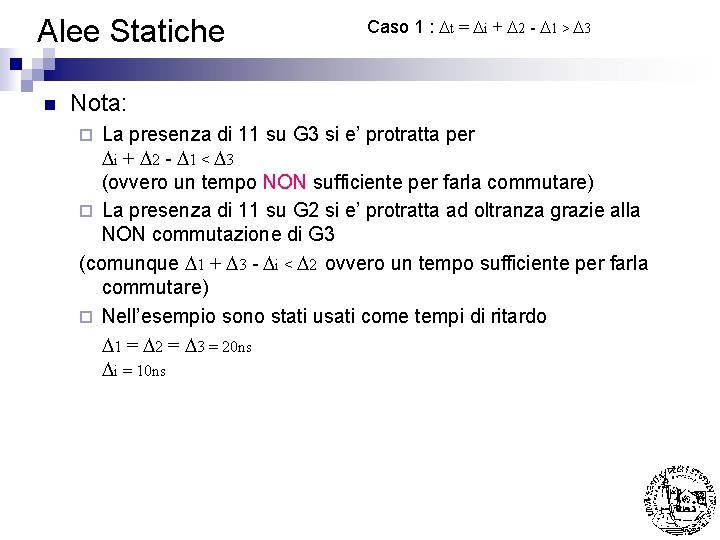Click the text 'Δi = 10ns'
The image size is (720, 540).
pyautogui.click(x=134, y=370)
